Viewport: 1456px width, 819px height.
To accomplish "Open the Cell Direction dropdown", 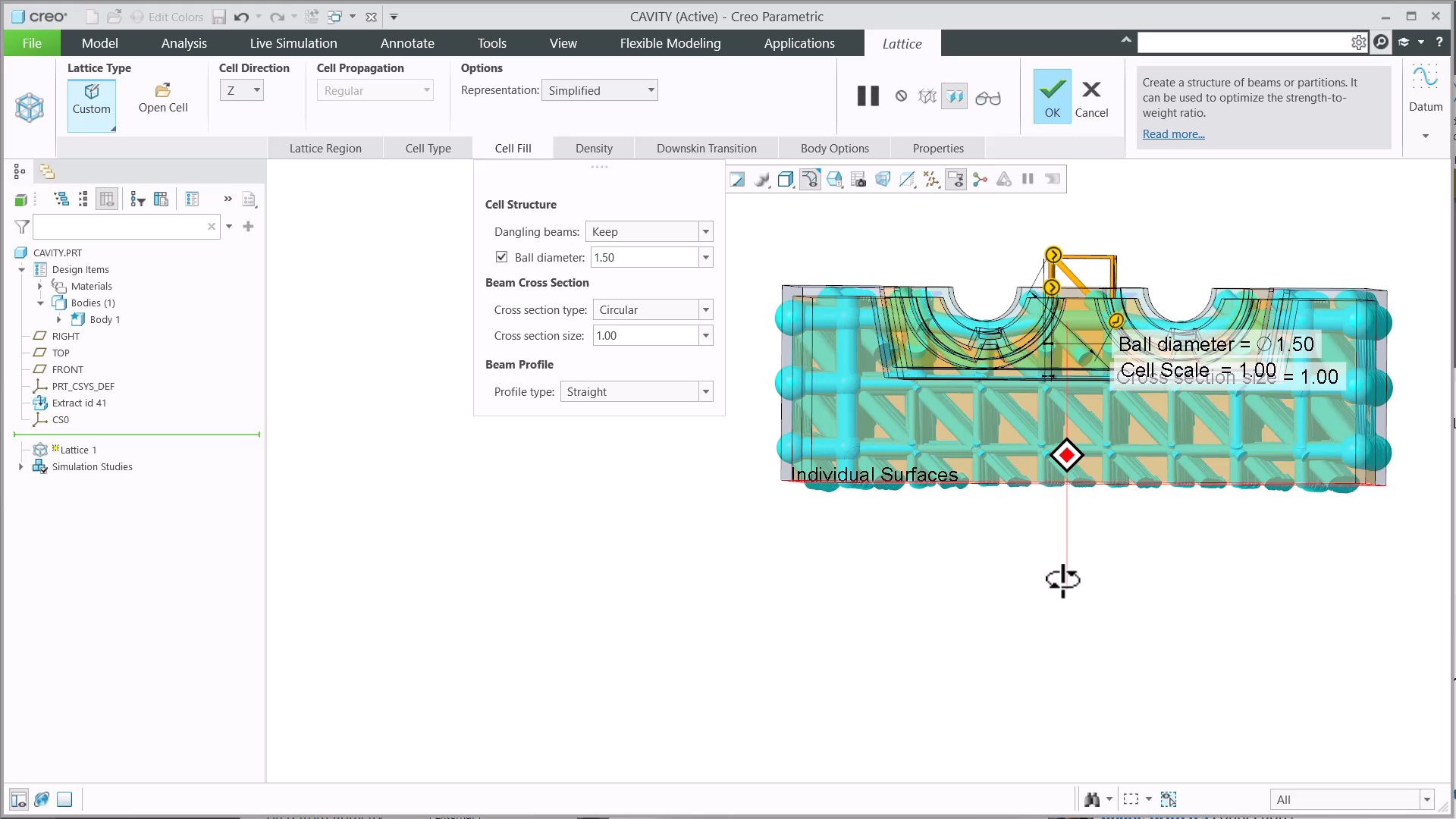I will pos(242,90).
